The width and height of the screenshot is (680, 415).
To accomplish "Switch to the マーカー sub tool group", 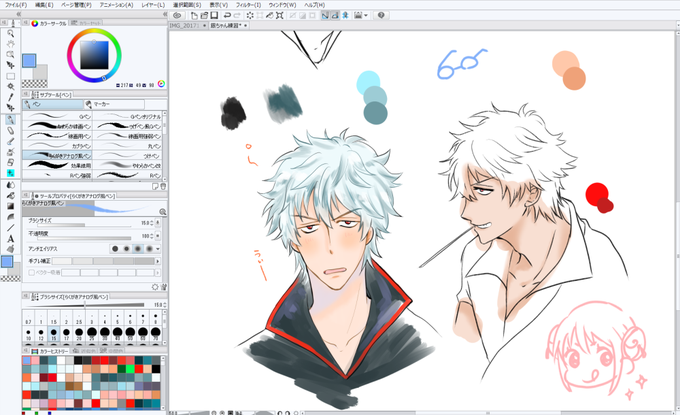I will tap(114, 104).
